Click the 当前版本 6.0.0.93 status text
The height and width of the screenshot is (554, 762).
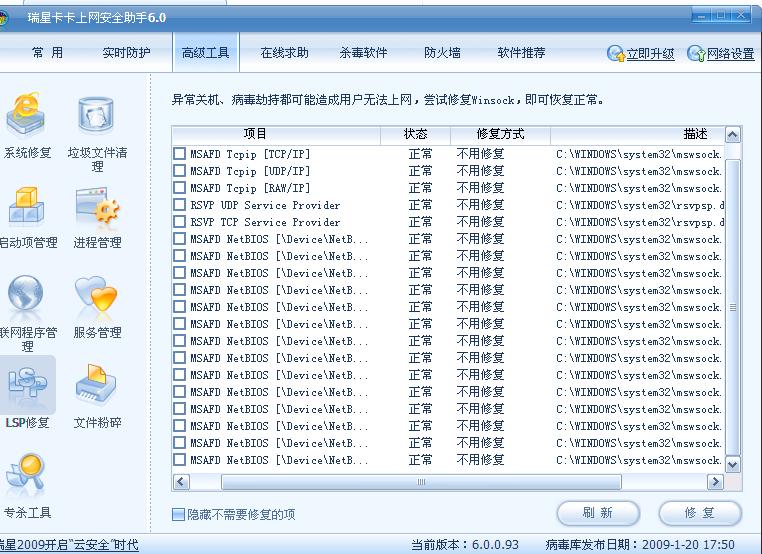465,545
